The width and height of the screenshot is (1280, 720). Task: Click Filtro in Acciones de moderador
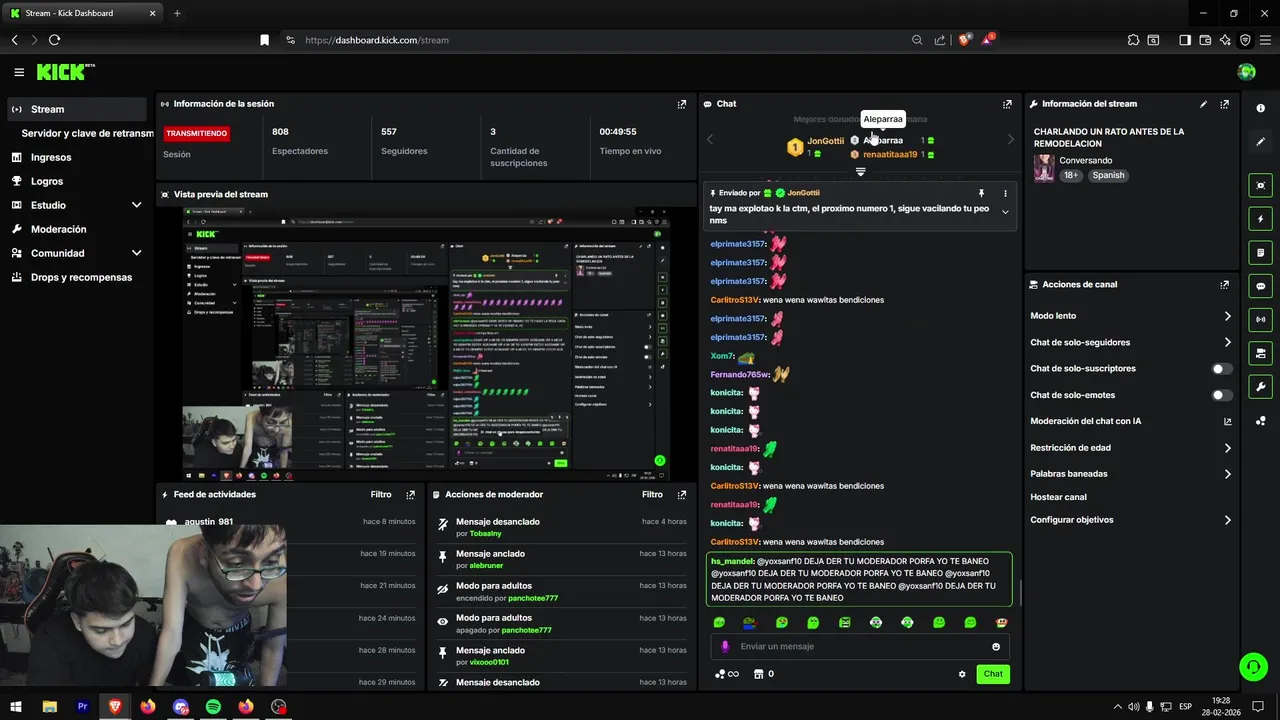tap(653, 495)
